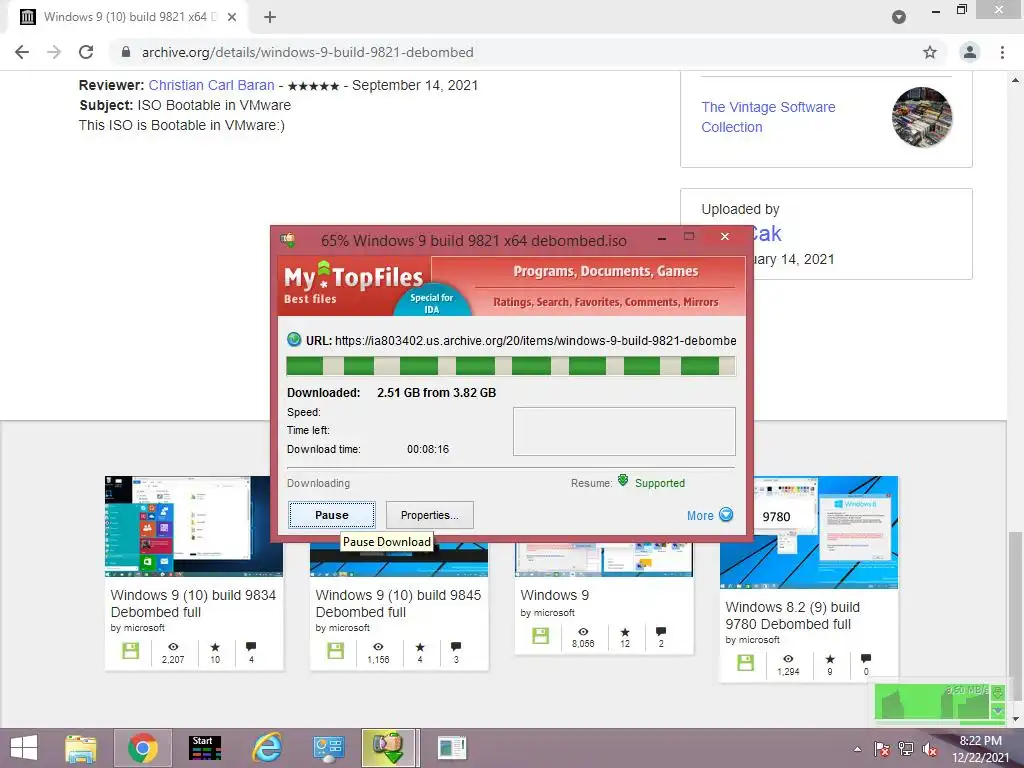Click the muted volume tray icon
The image size is (1024, 768).
(x=930, y=749)
